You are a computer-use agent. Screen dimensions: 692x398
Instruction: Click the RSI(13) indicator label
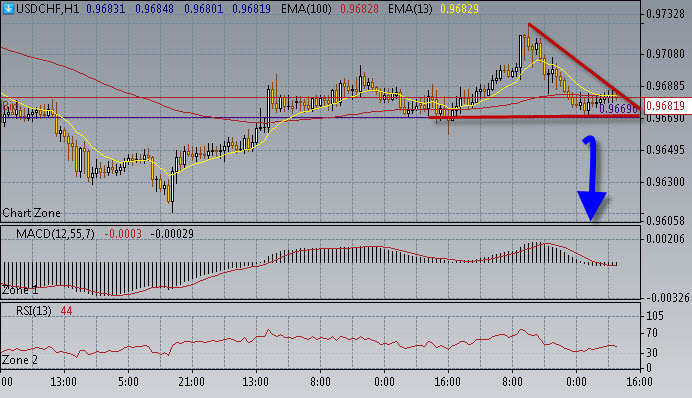coord(34,311)
